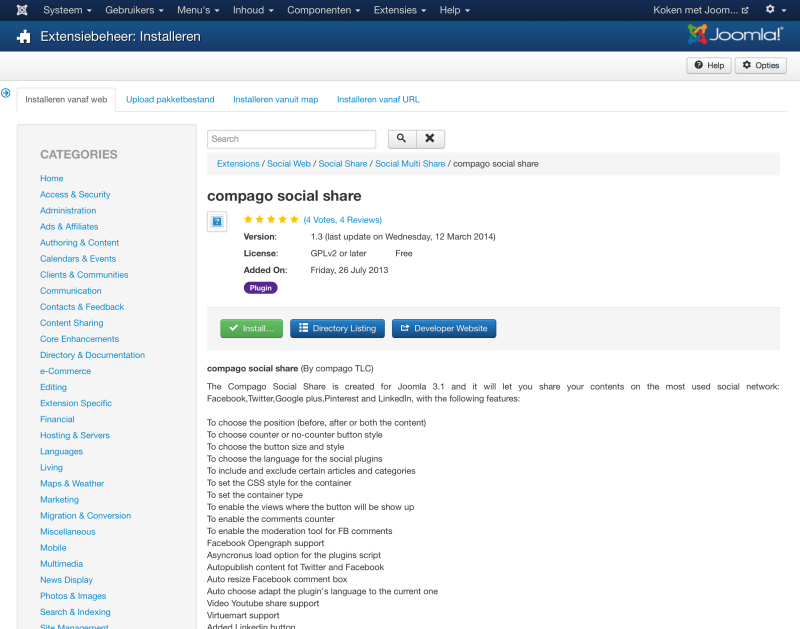800x629 pixels.
Task: Open the Menu's dropdown menu
Action: point(198,10)
